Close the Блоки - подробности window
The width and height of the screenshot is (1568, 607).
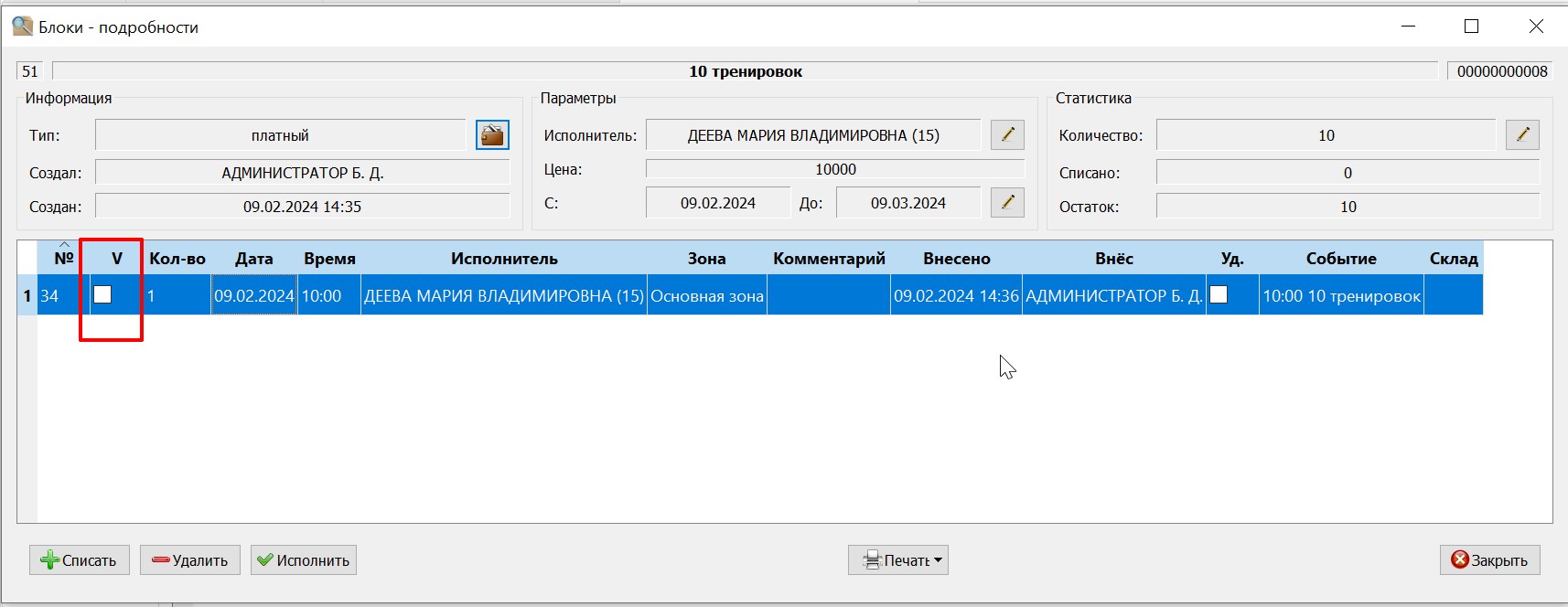1536,27
